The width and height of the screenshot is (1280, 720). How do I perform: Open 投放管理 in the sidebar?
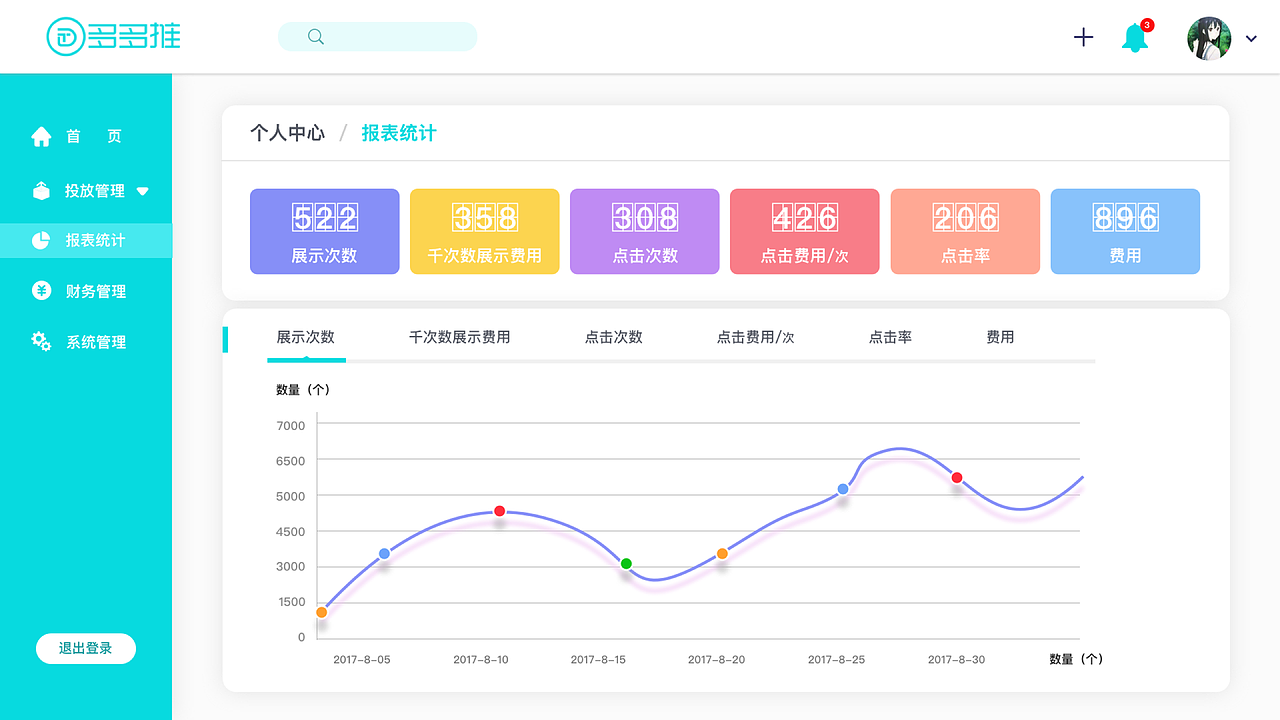coord(95,190)
